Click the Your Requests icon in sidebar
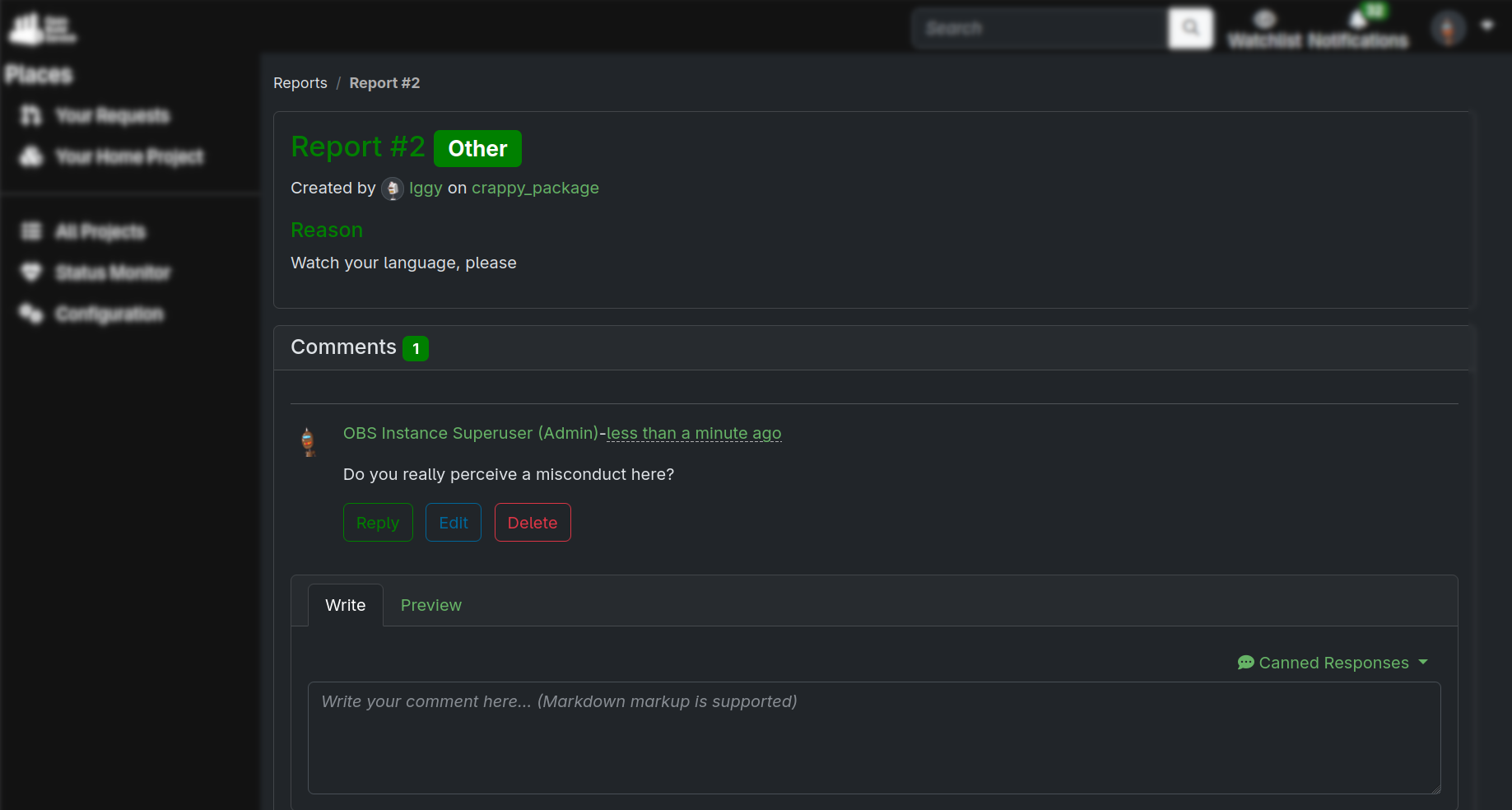 click(31, 115)
